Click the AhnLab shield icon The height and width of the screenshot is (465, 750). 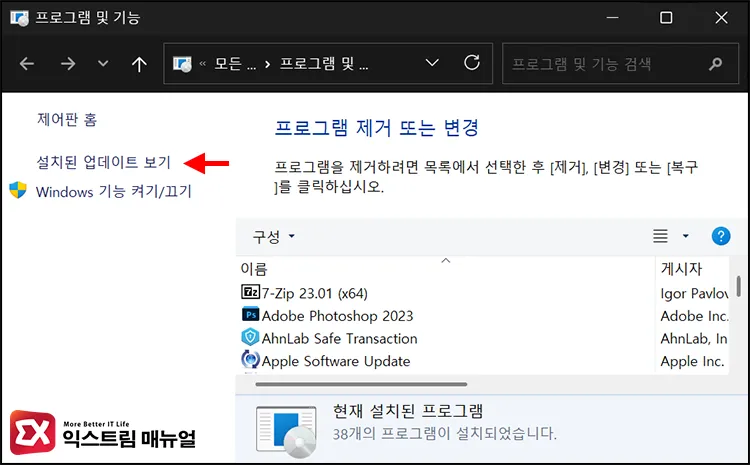250,337
